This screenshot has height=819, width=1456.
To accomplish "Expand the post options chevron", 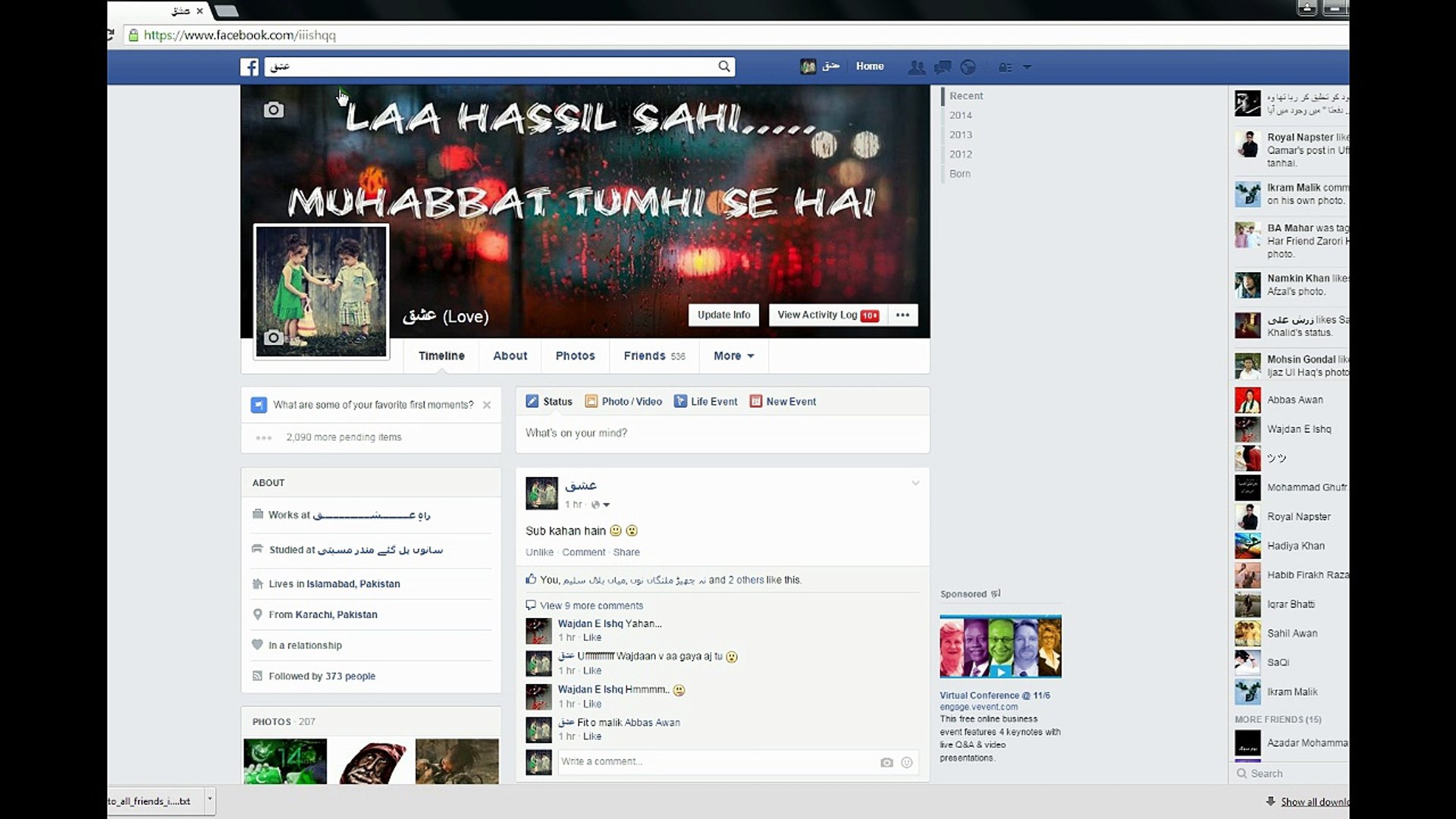I will (916, 482).
